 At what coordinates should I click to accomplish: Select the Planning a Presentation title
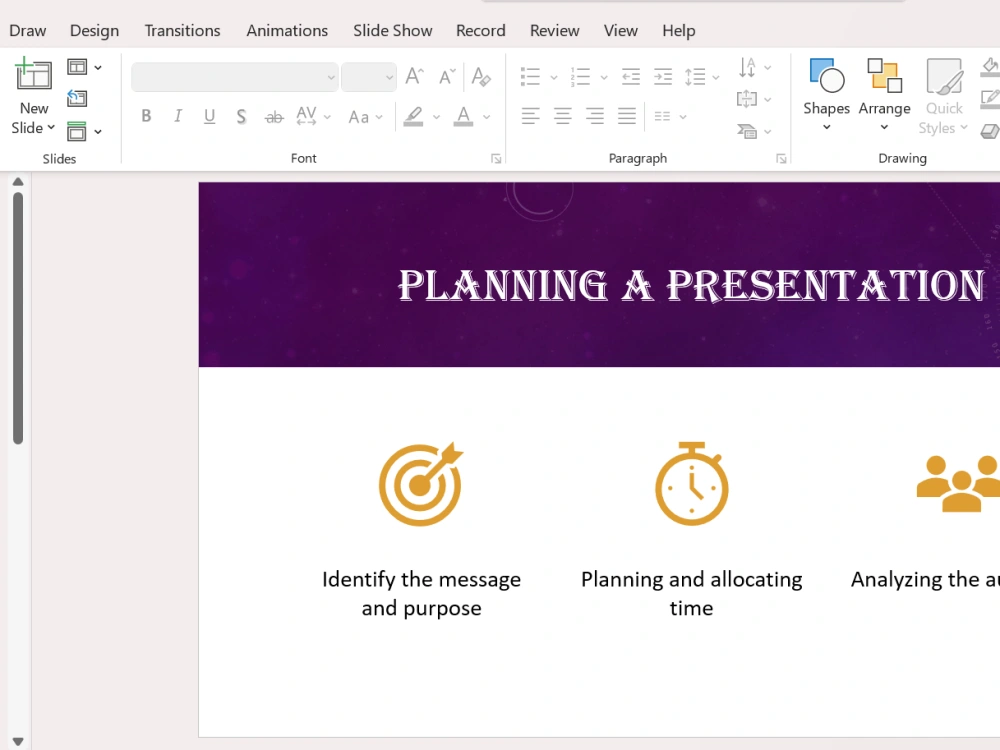[691, 284]
